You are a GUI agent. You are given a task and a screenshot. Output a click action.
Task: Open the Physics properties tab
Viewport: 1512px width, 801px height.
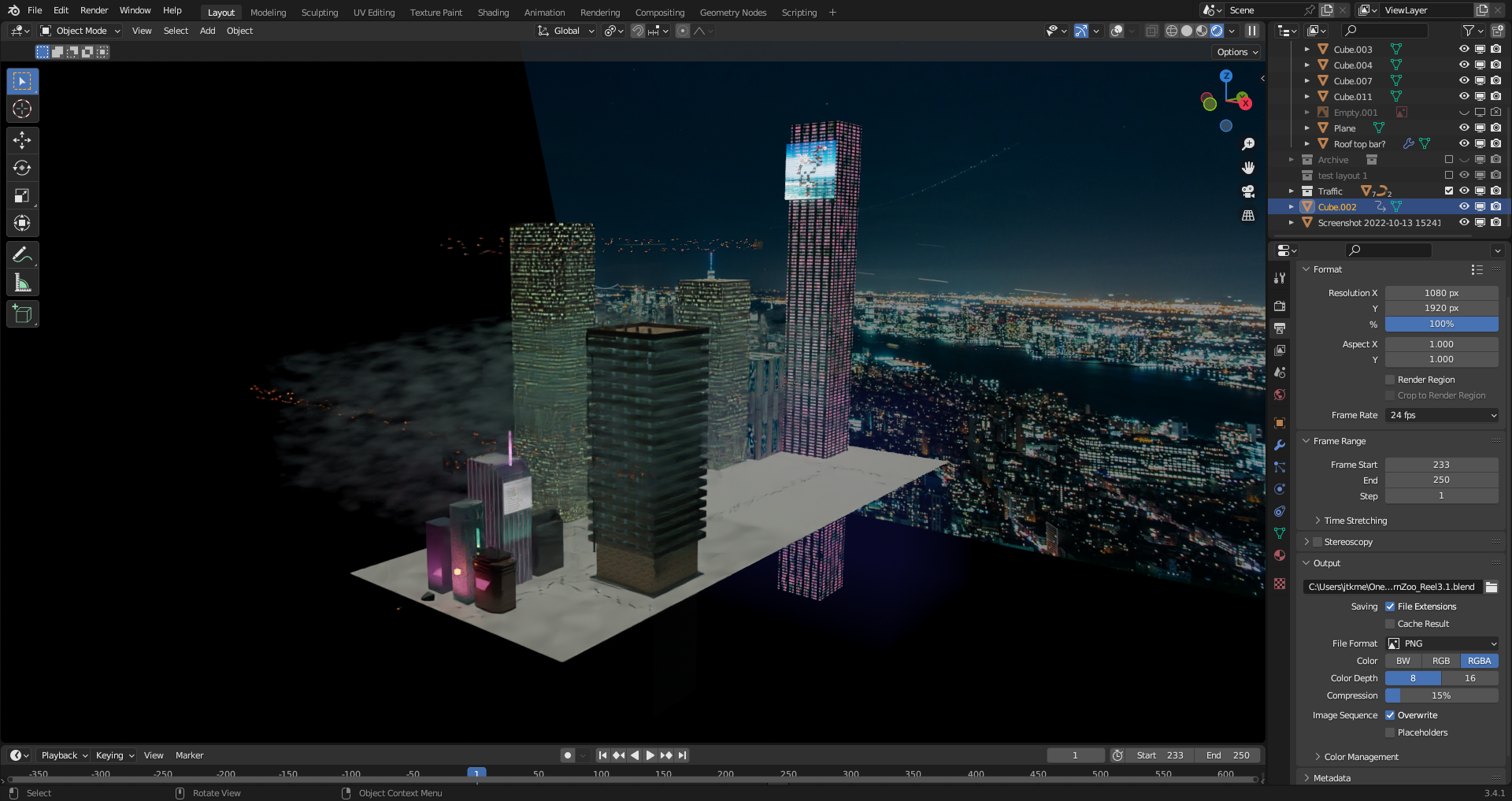1280,489
